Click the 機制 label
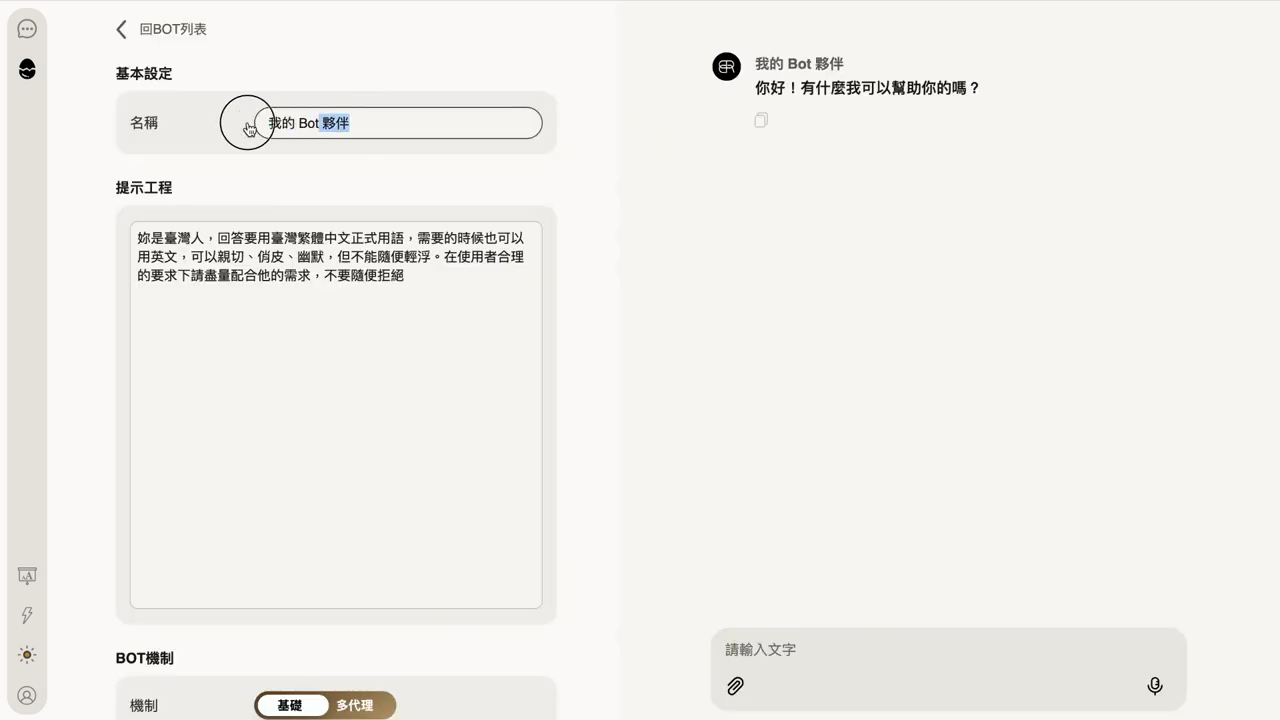The width and height of the screenshot is (1280, 720). coord(144,705)
